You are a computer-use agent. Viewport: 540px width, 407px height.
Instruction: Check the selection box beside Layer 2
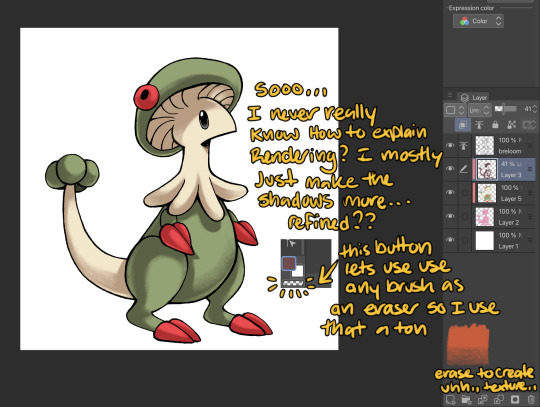point(464,216)
